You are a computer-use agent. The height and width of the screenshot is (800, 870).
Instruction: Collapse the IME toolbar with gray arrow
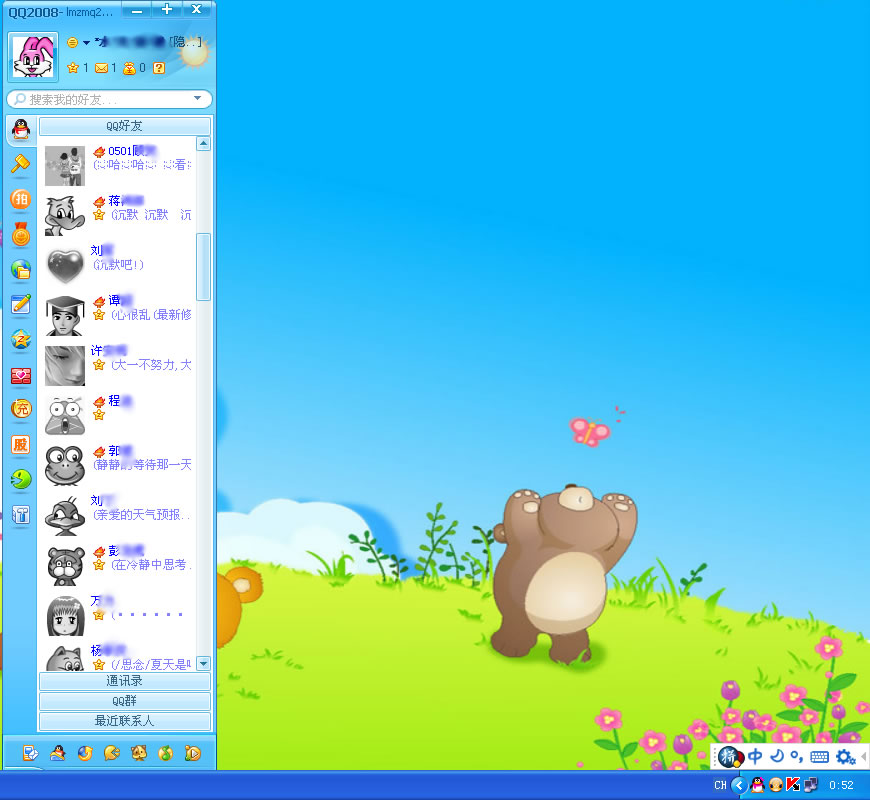[x=864, y=757]
